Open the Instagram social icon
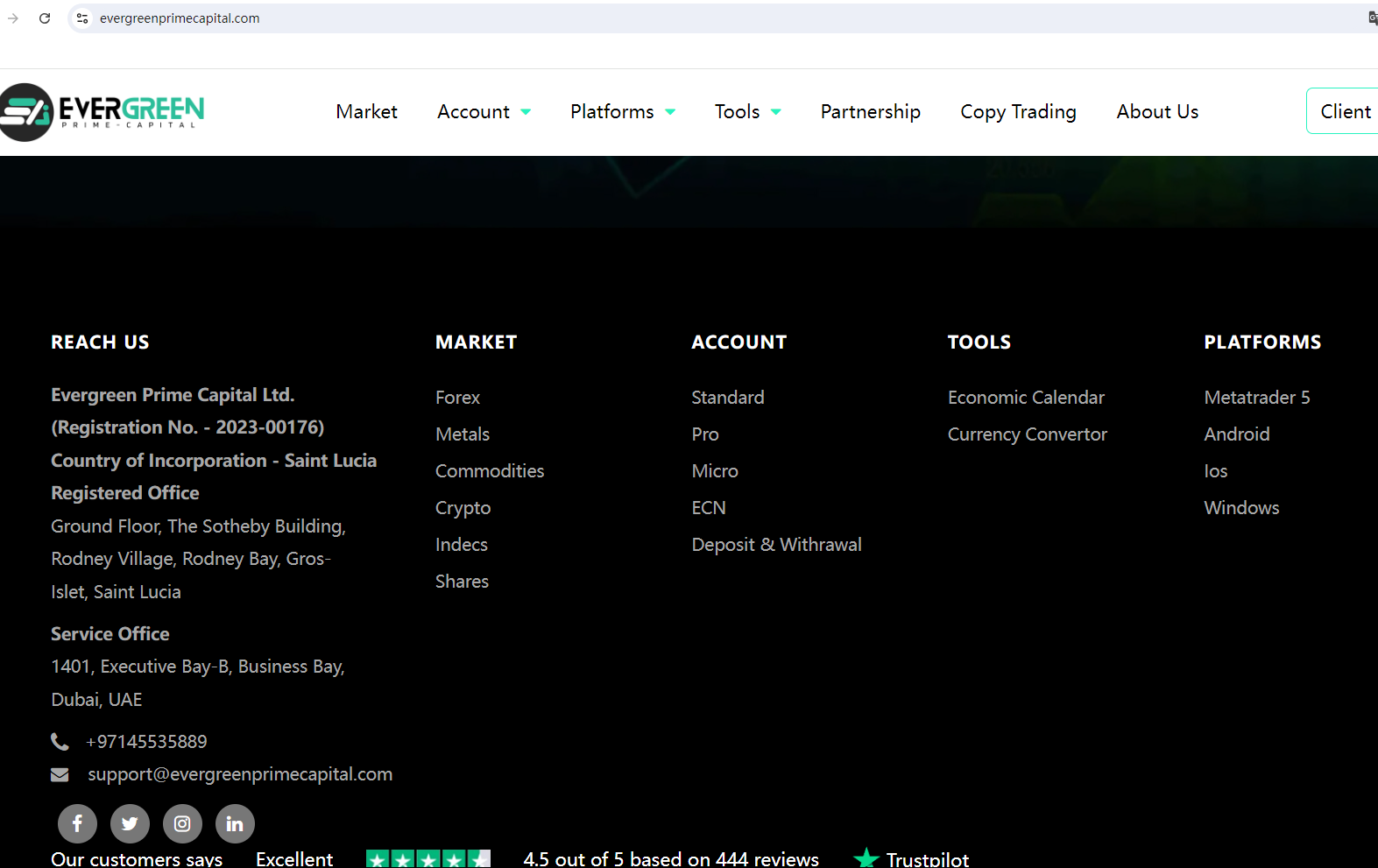Image resolution: width=1378 pixels, height=868 pixels. click(x=182, y=823)
